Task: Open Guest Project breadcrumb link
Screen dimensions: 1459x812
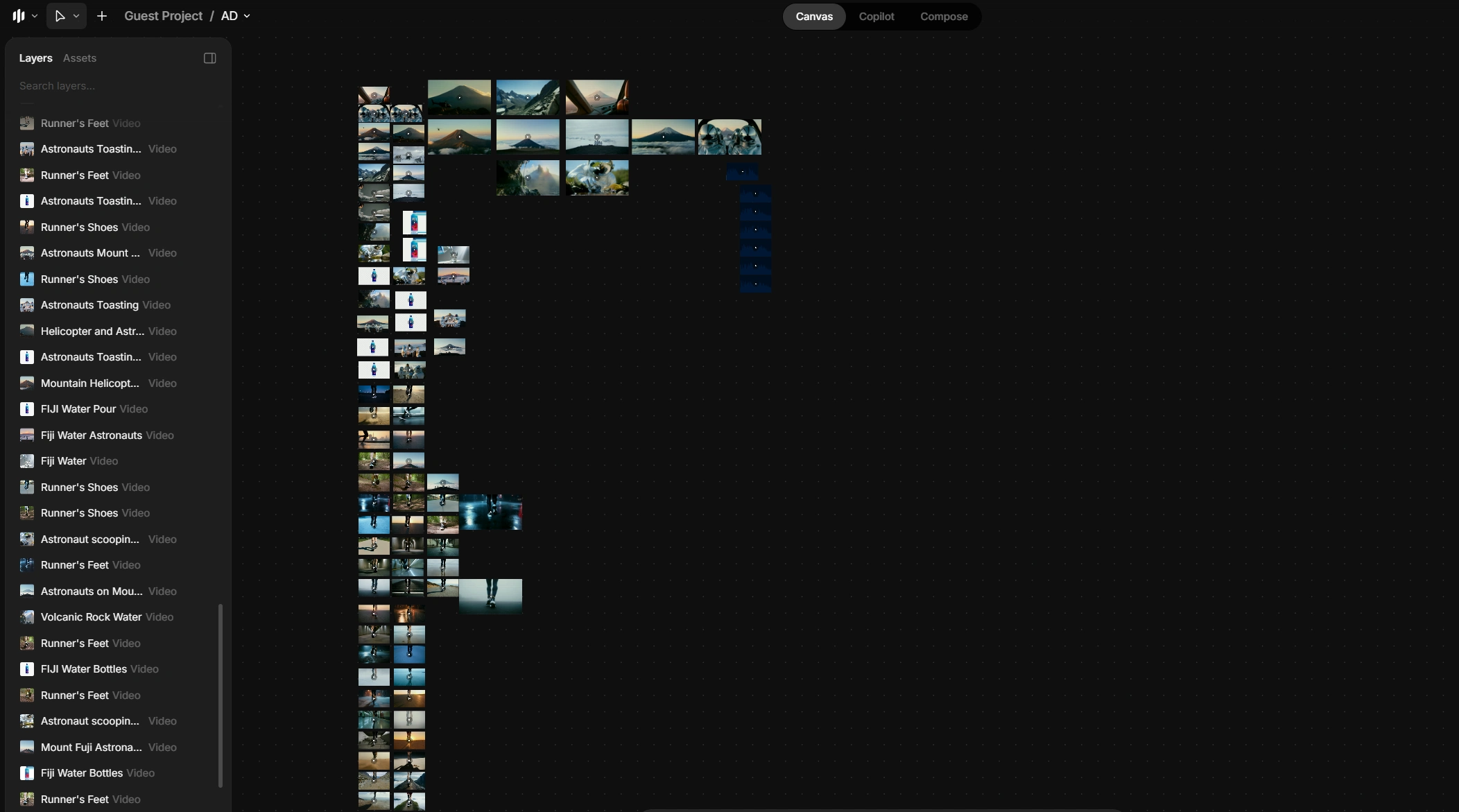Action: click(163, 16)
